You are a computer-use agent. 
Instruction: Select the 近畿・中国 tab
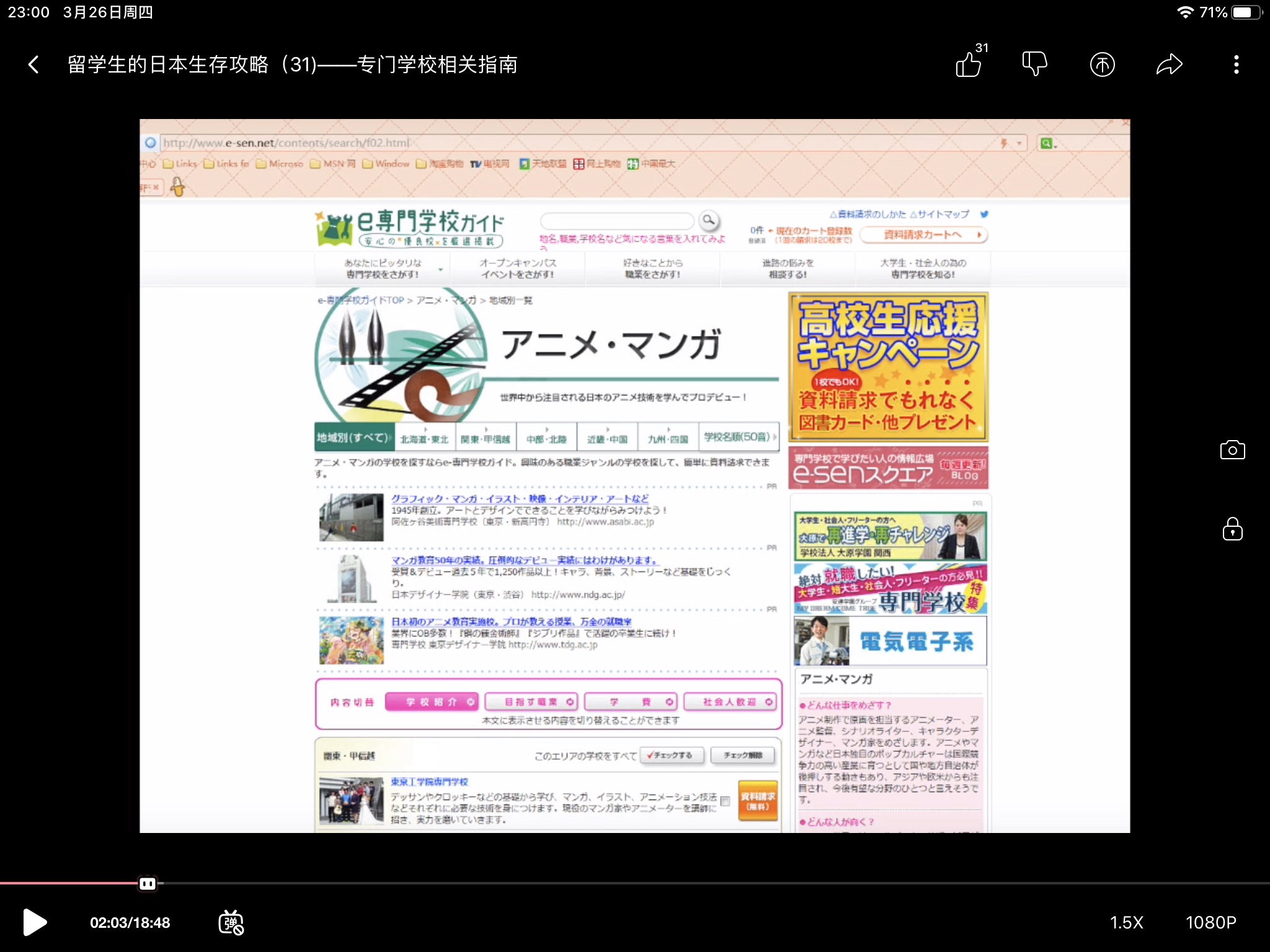click(x=607, y=438)
